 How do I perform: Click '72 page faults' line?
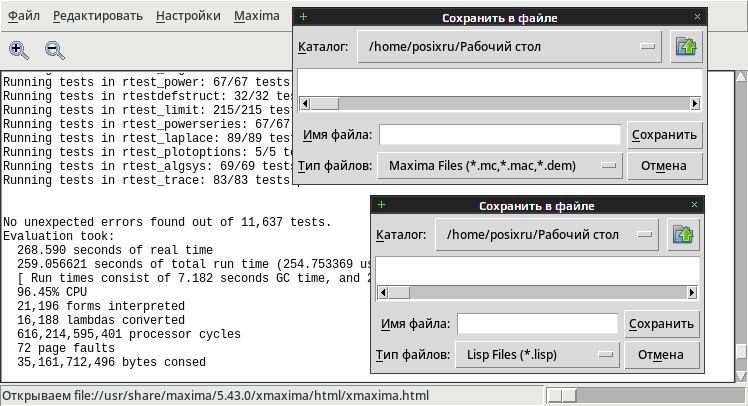tap(66, 348)
